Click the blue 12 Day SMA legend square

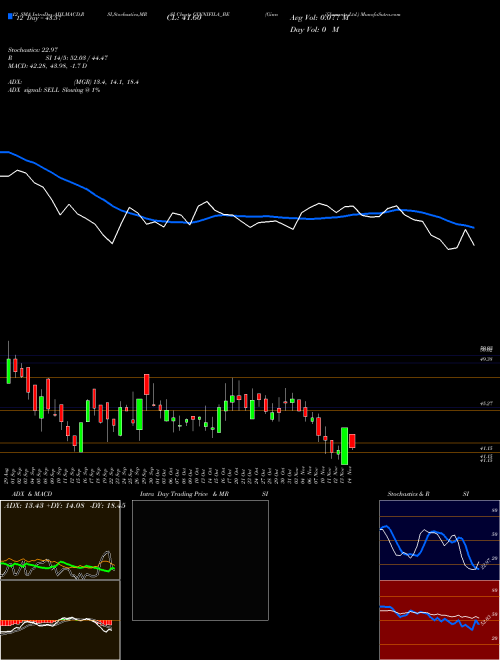pyautogui.click(x=11, y=17)
